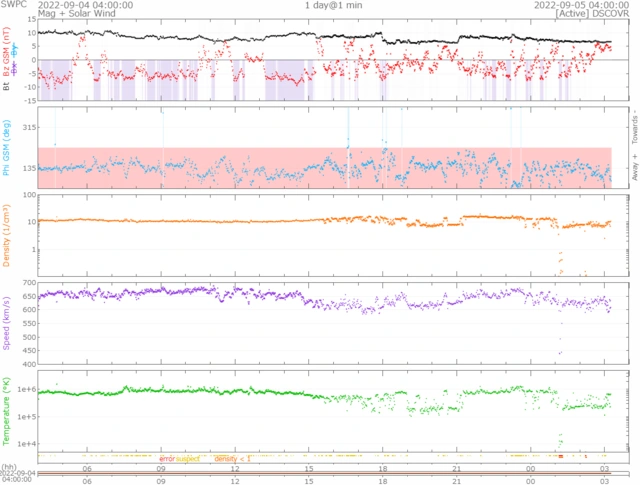This screenshot has width=640, height=485.
Task: Click the red 'error' legend flag
Action: tap(167, 458)
